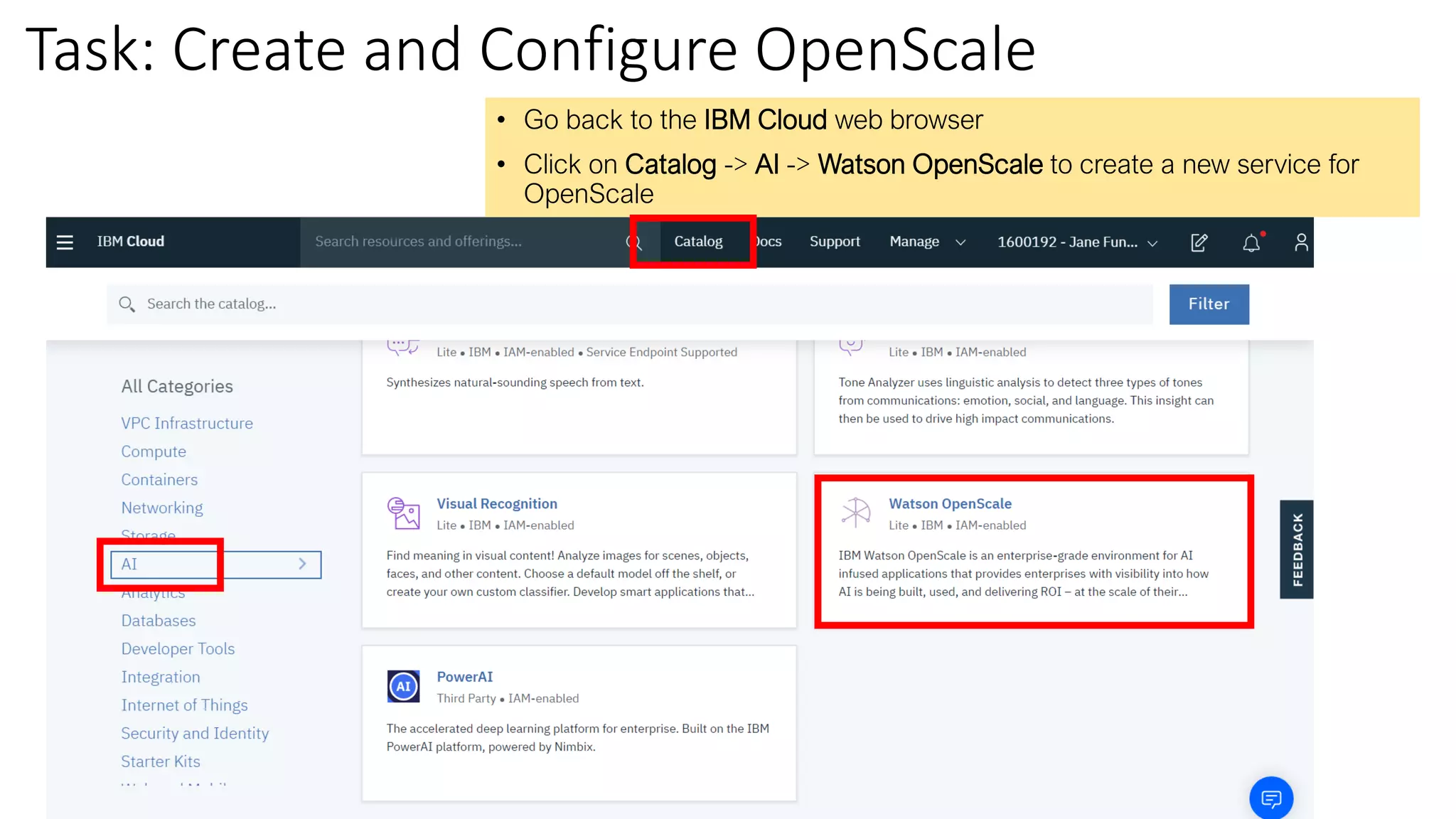Click the magnifier icon in catalog search
The width and height of the screenshot is (1456, 819).
(x=127, y=304)
